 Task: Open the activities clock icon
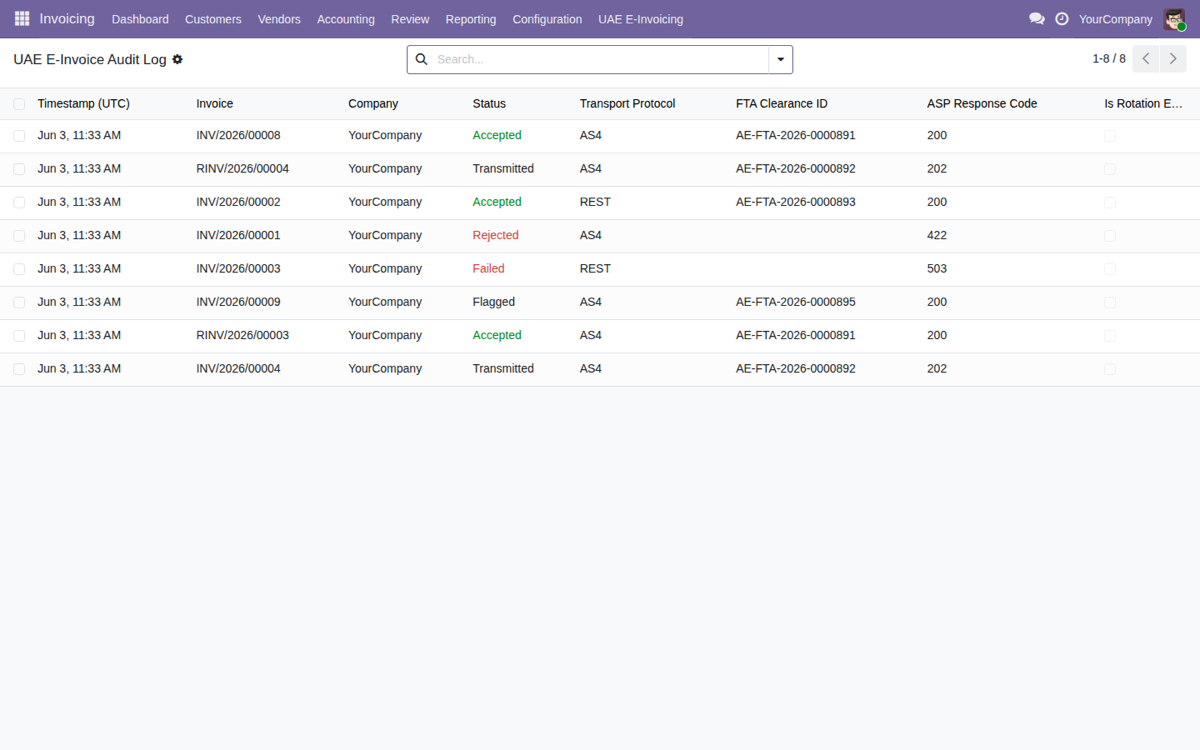pyautogui.click(x=1062, y=19)
